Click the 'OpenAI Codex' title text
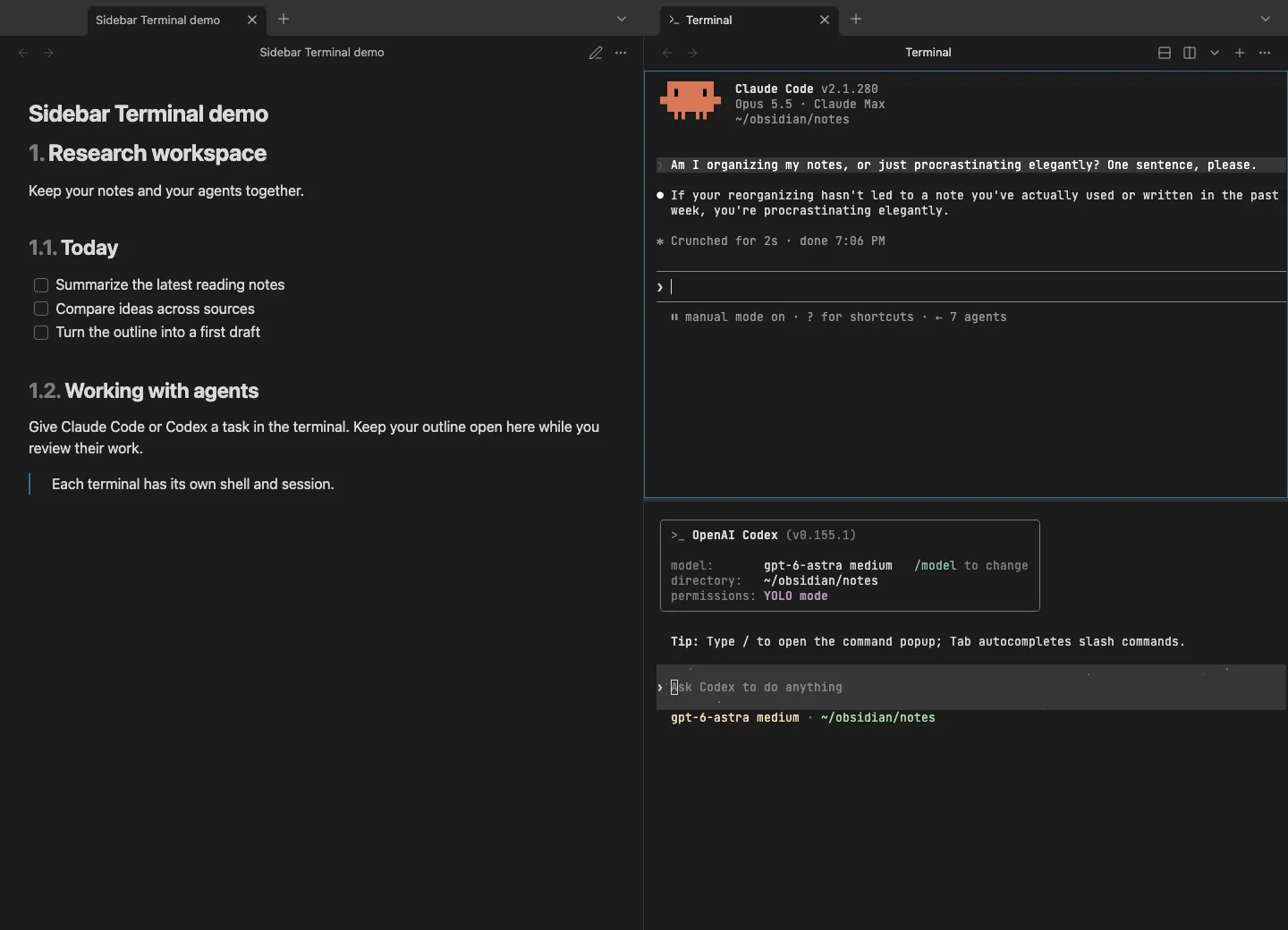 [x=735, y=535]
